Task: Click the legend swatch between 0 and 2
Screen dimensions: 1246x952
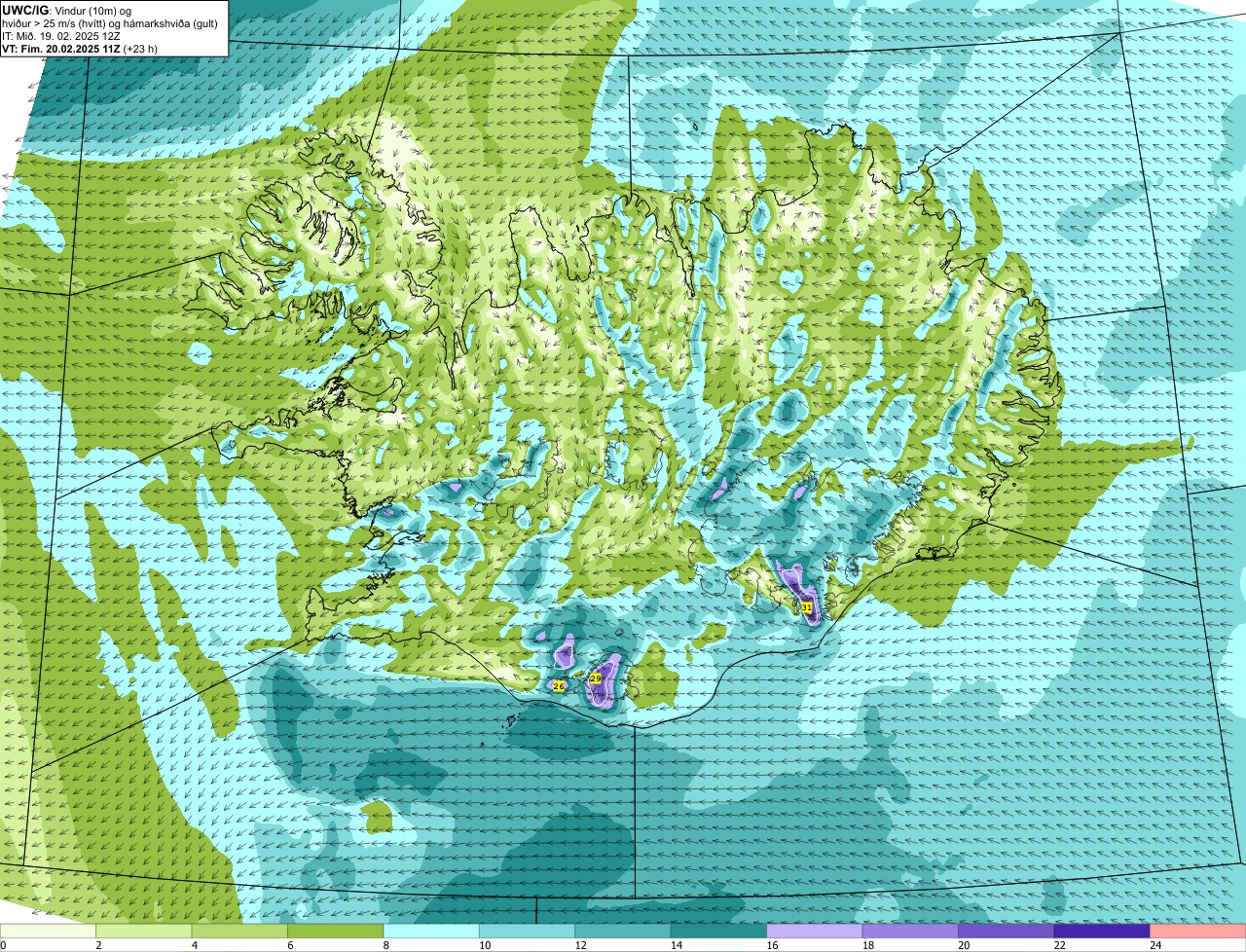Action: tap(49, 932)
